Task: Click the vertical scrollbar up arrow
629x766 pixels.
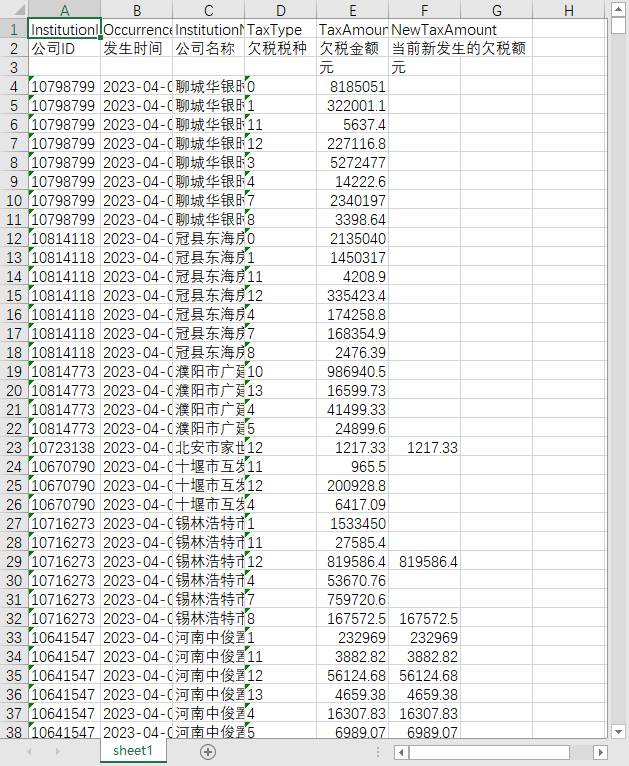Action: click(618, 9)
